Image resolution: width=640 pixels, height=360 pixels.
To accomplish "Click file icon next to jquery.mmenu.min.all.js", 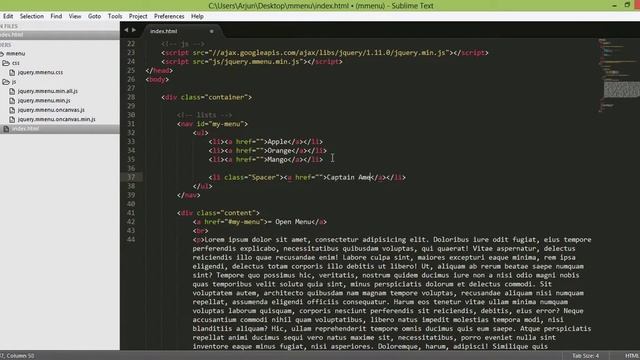I will (x=12, y=91).
